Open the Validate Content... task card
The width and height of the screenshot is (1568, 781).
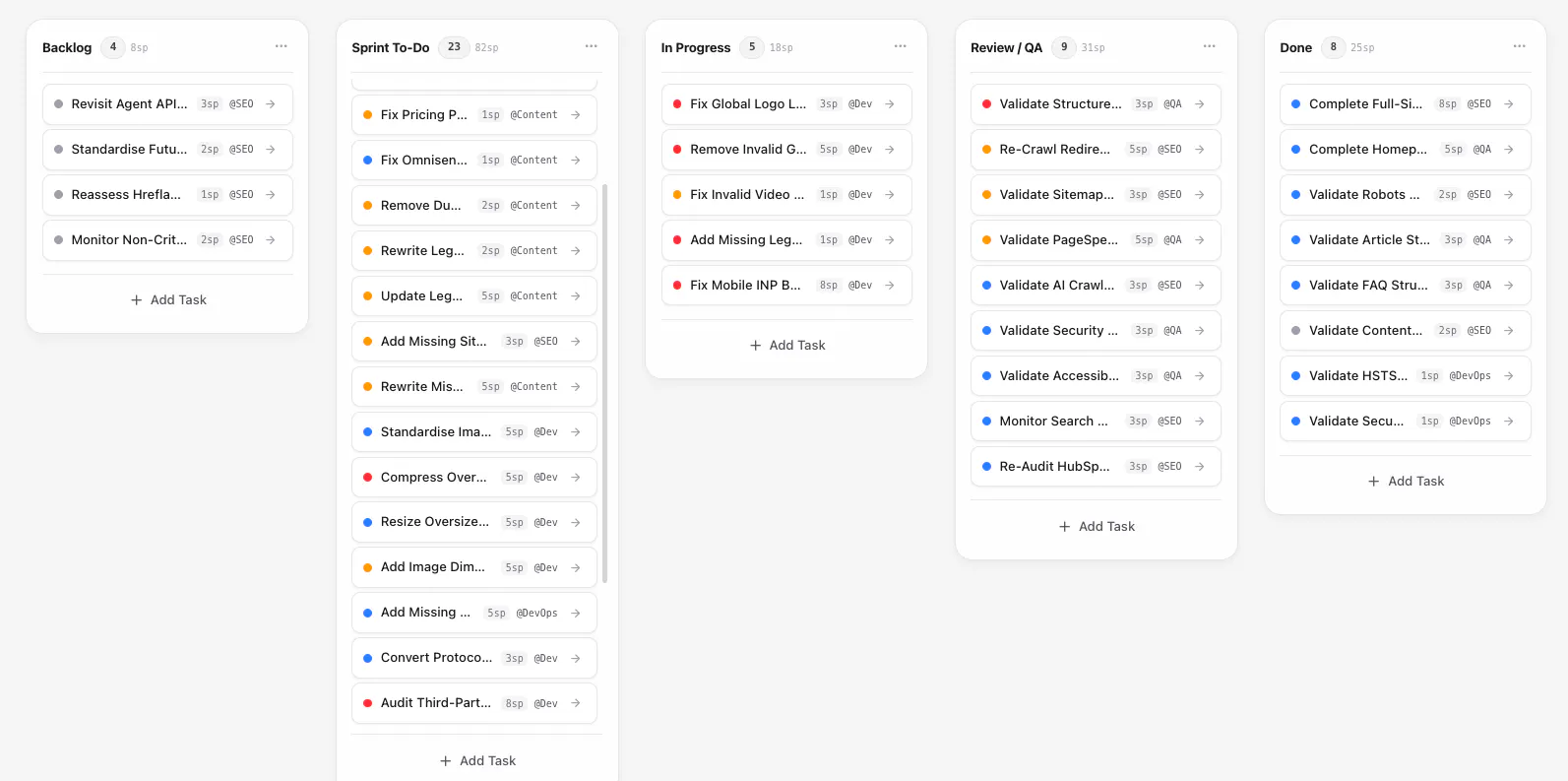click(1406, 331)
